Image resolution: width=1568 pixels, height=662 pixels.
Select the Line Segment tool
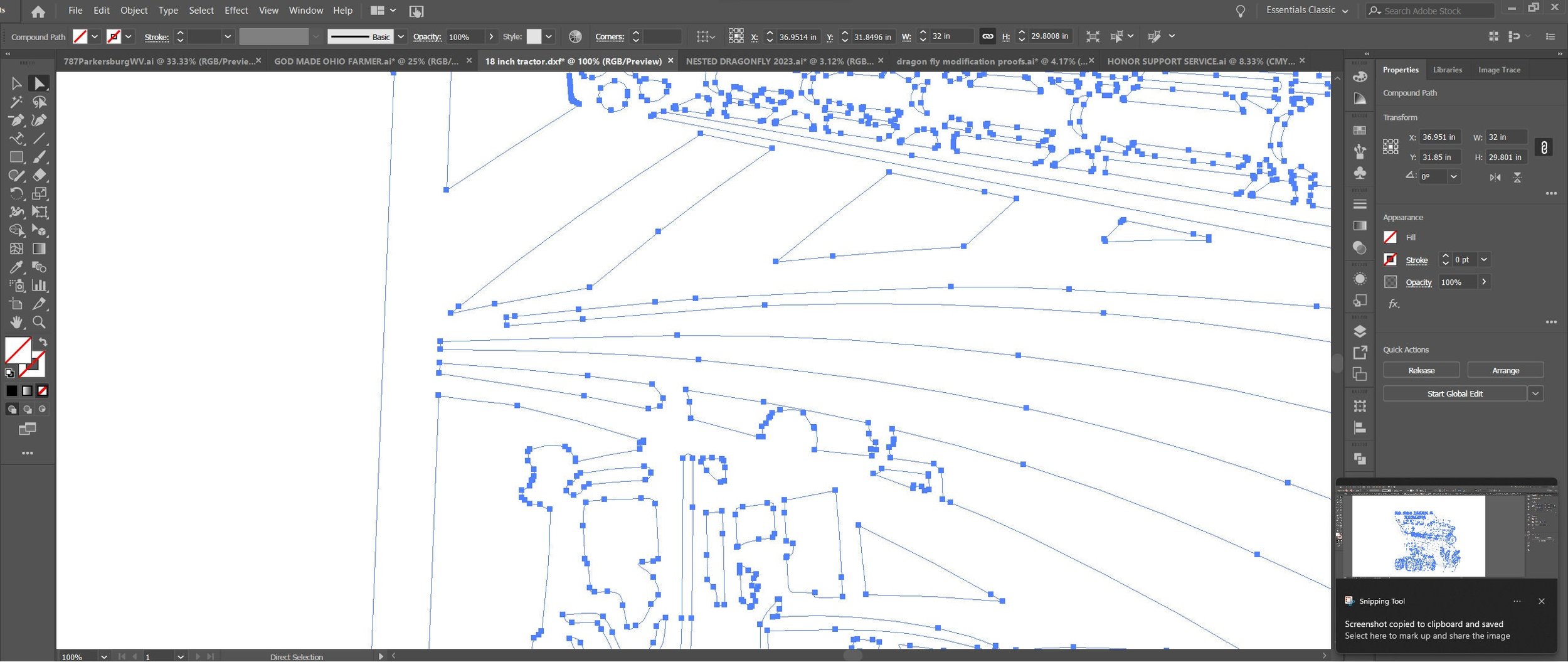pyautogui.click(x=40, y=138)
